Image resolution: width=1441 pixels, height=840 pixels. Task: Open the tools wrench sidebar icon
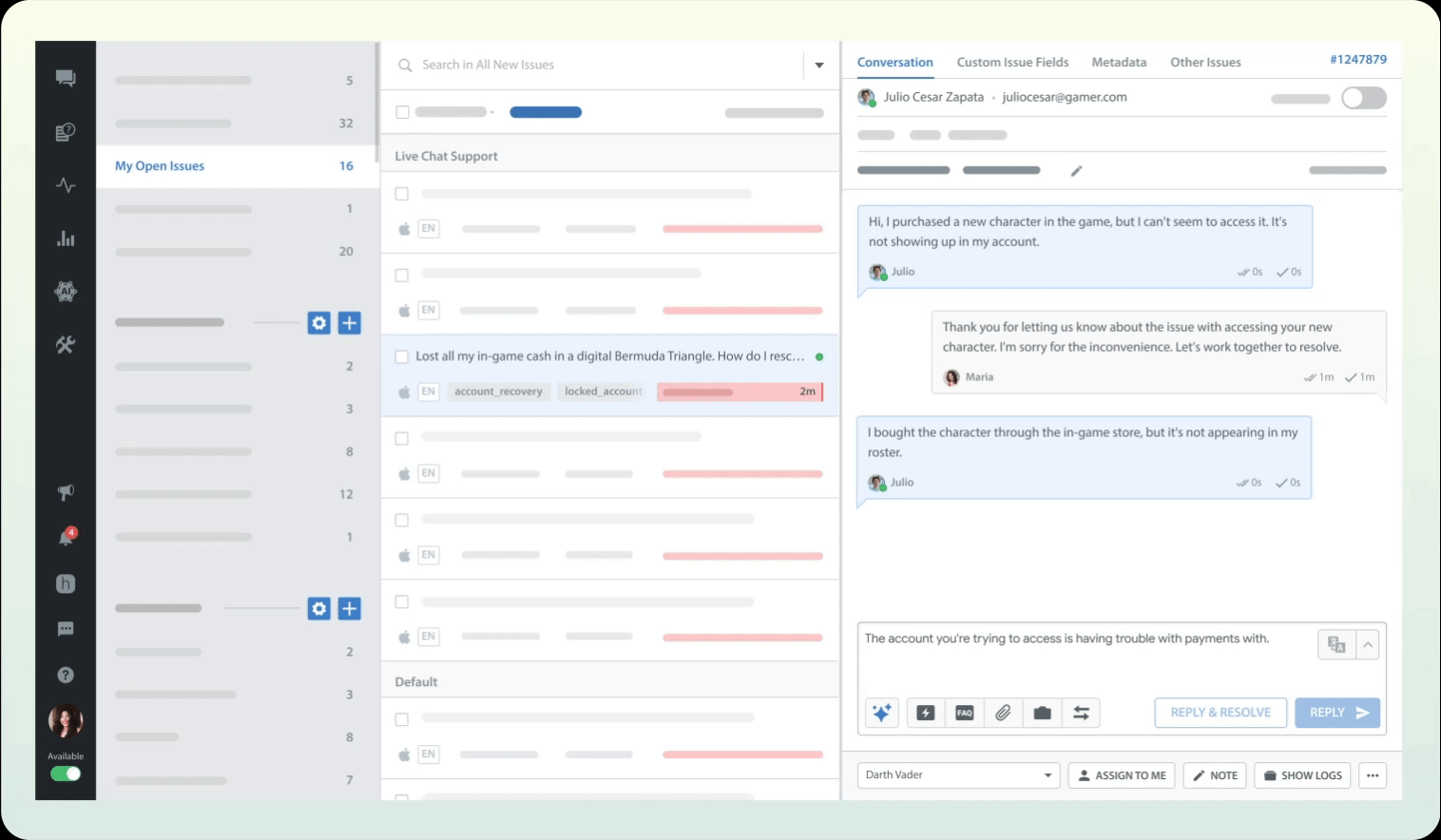click(x=66, y=345)
